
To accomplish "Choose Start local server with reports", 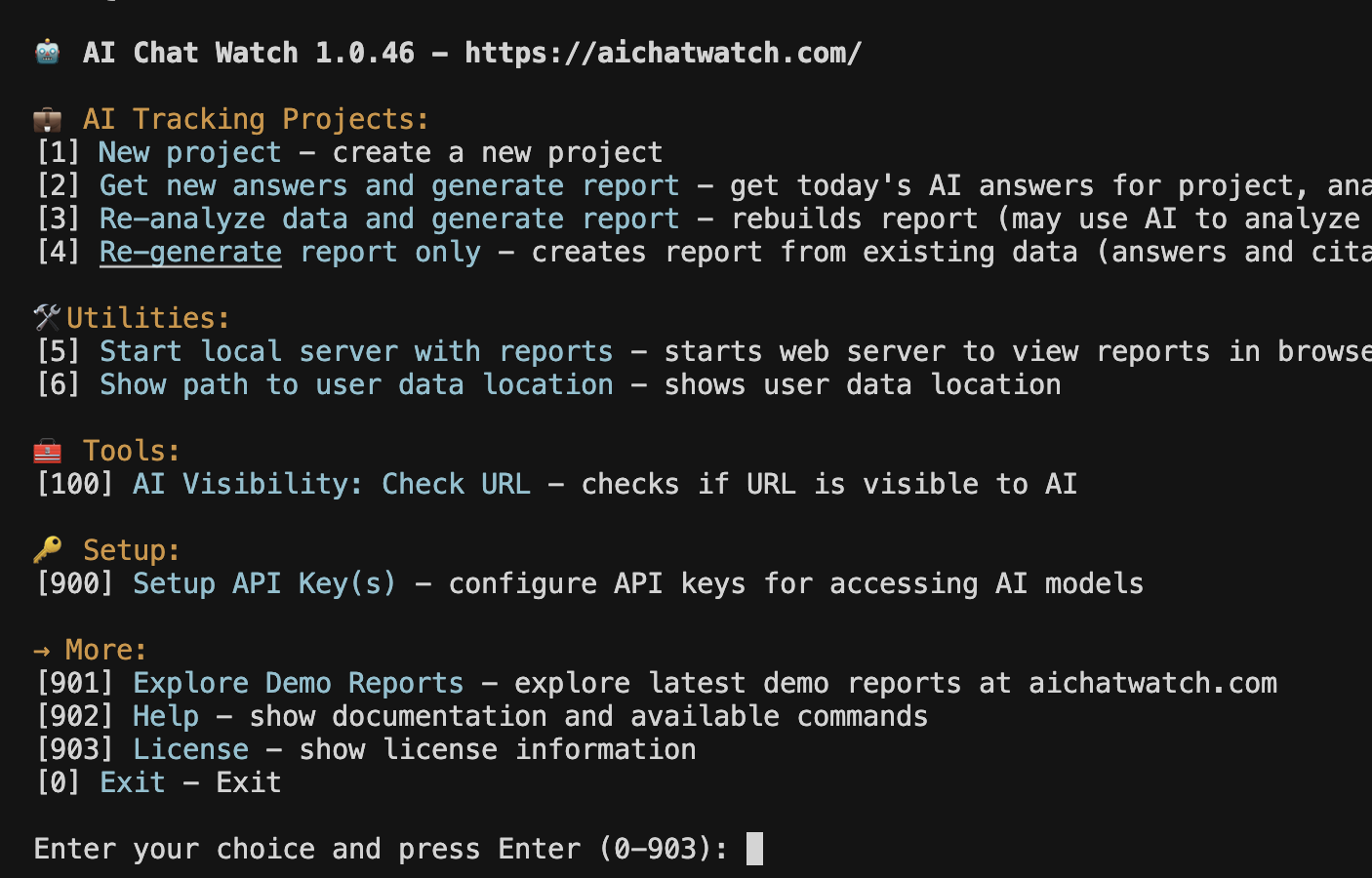I will [x=356, y=351].
